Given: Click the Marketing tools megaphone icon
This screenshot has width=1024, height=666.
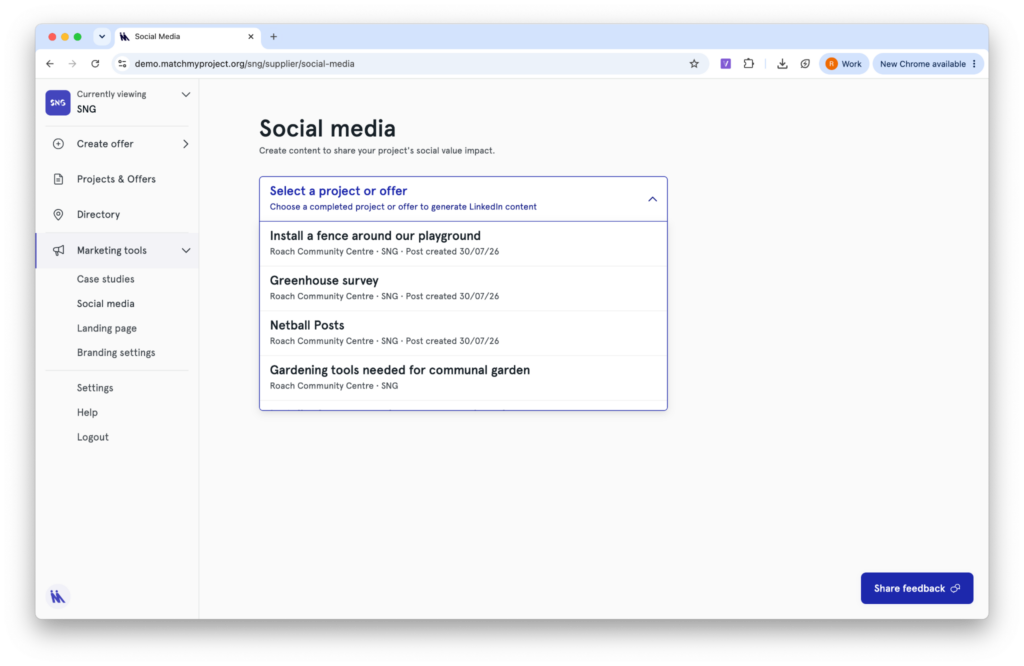Looking at the screenshot, I should 58,250.
